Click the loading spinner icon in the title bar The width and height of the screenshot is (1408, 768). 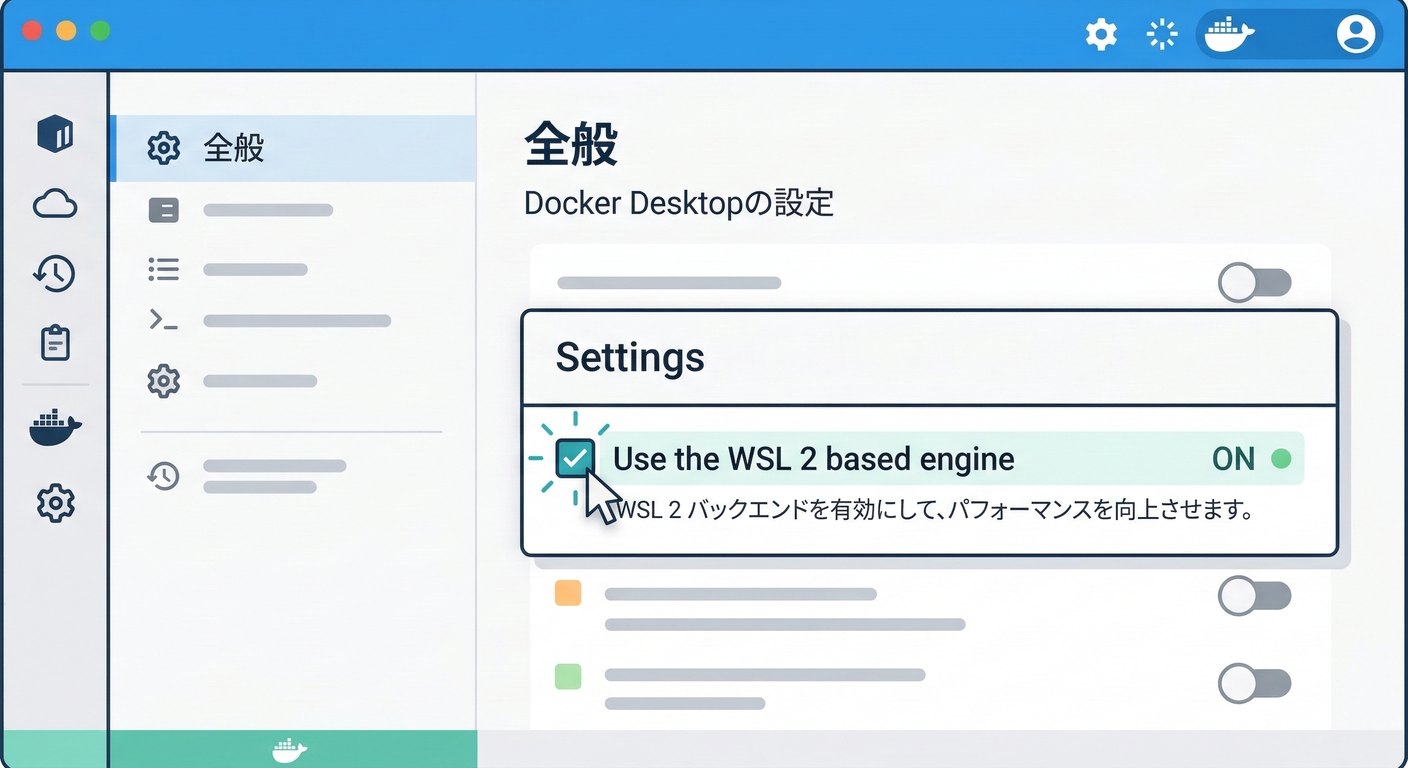pyautogui.click(x=1161, y=33)
